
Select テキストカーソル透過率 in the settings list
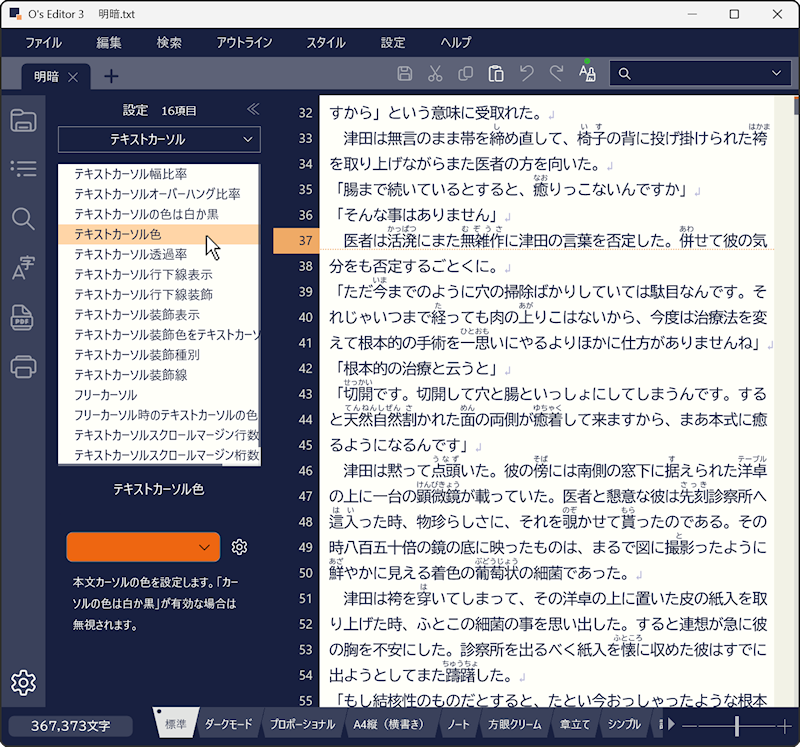129,254
